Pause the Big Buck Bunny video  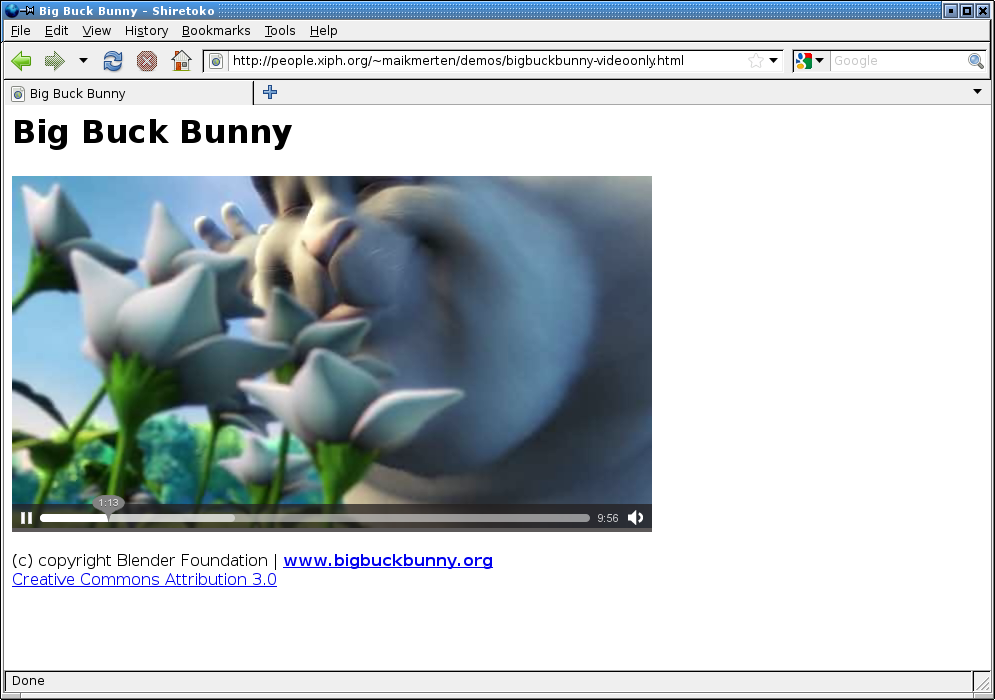[27, 518]
